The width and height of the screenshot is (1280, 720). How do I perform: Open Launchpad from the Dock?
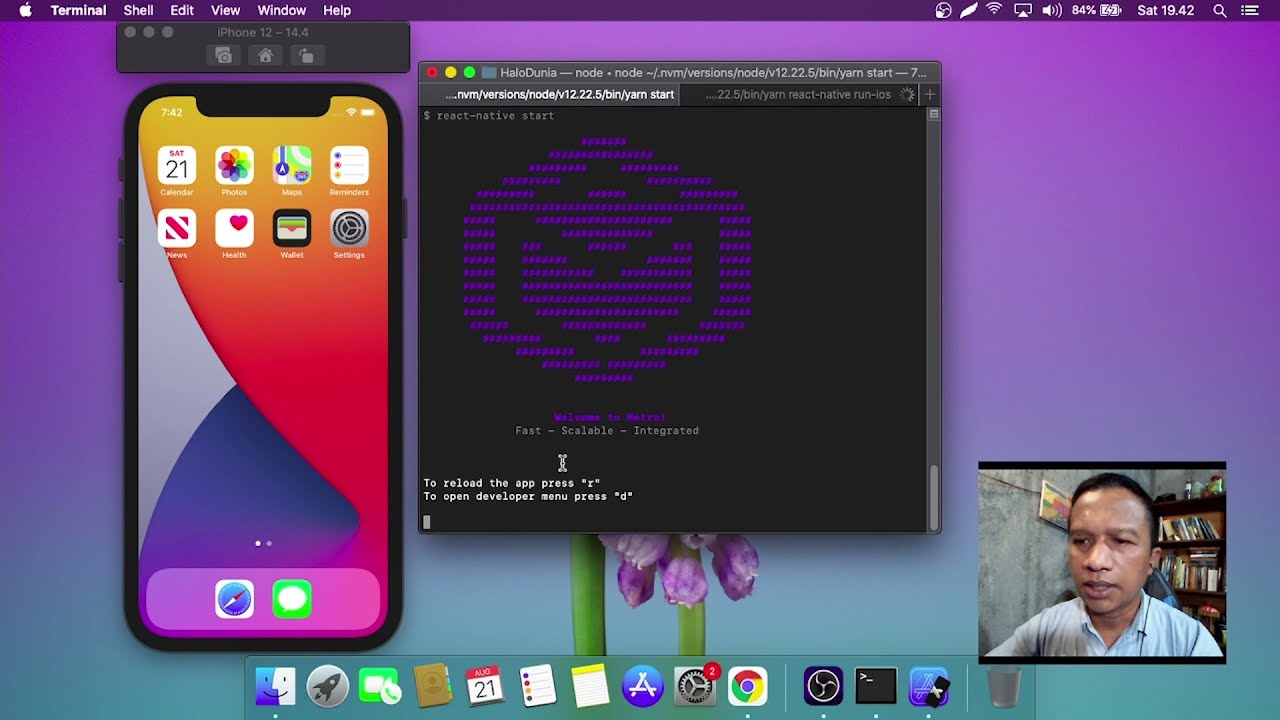(328, 687)
